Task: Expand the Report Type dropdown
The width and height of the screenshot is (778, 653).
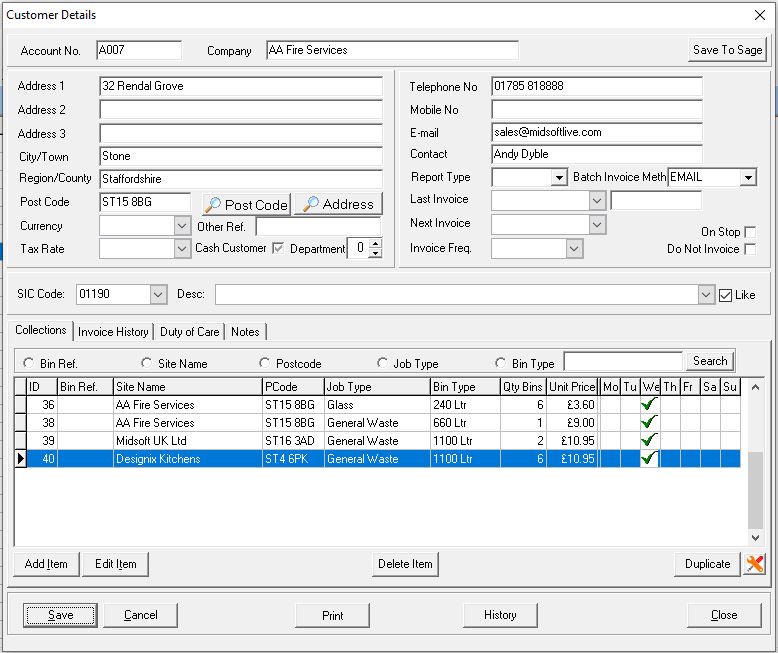Action: (x=559, y=177)
